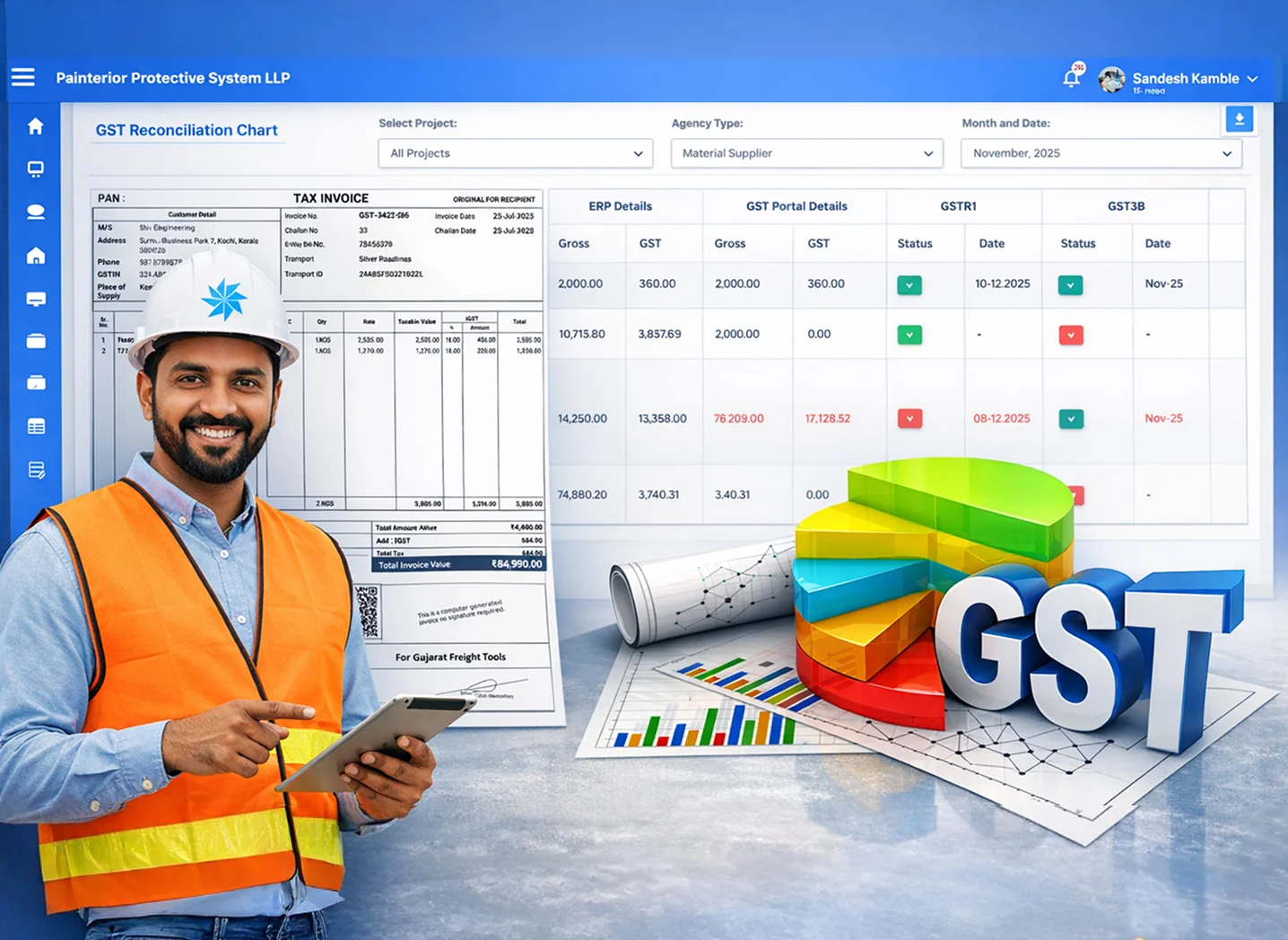Screen dimensions: 1288x940
Task: Open the Month and Date dropdown
Action: coord(1101,153)
